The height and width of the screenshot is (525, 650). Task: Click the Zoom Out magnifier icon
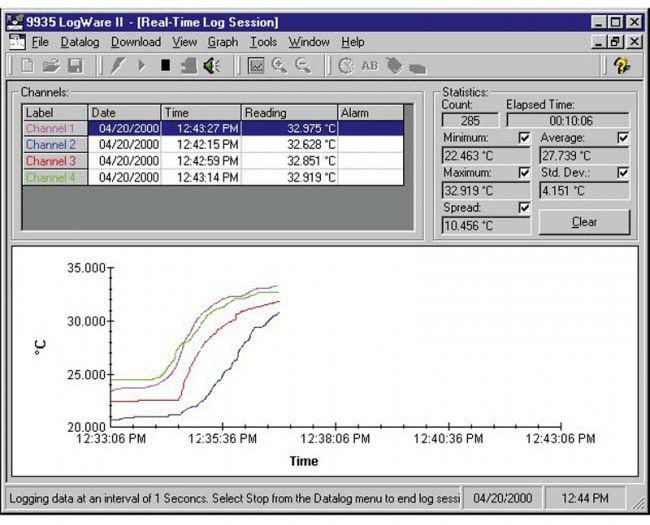pyautogui.click(x=303, y=66)
